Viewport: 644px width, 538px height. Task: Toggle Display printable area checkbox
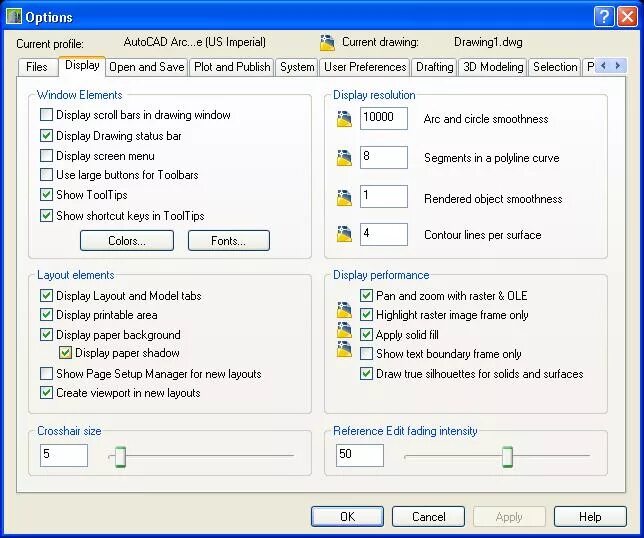tap(46, 315)
